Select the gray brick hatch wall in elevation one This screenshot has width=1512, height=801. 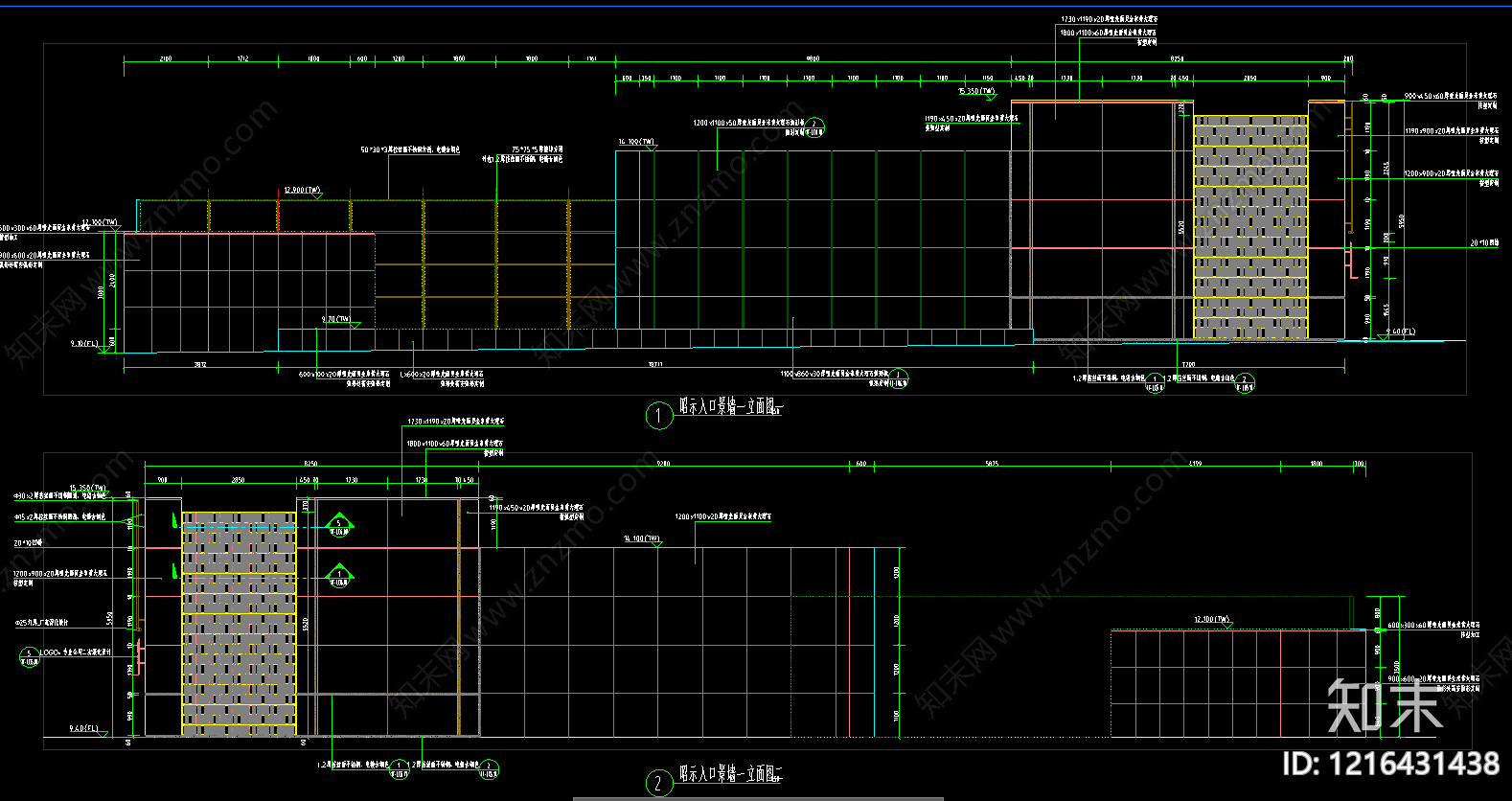[1250, 228]
